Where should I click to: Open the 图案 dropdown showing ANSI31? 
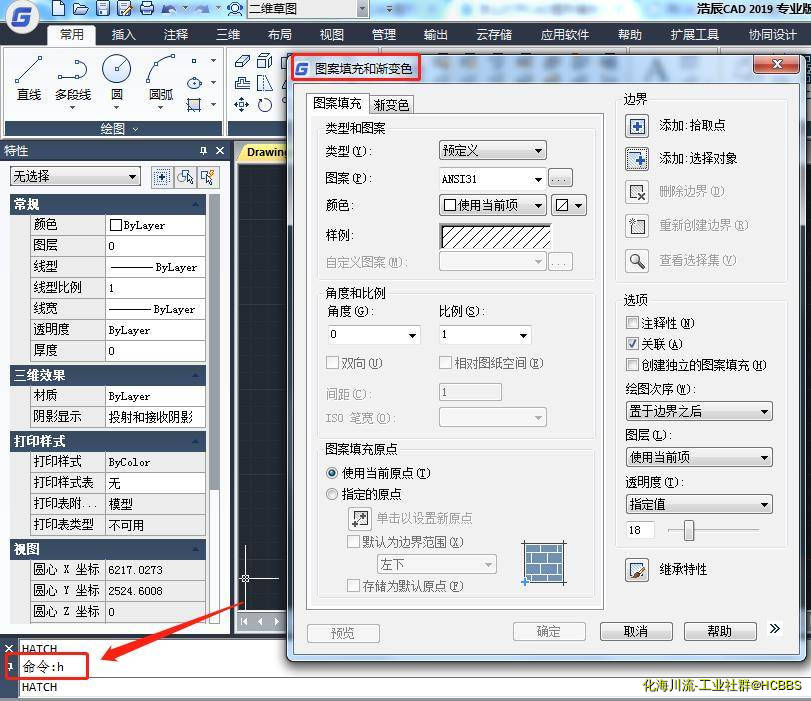point(492,179)
